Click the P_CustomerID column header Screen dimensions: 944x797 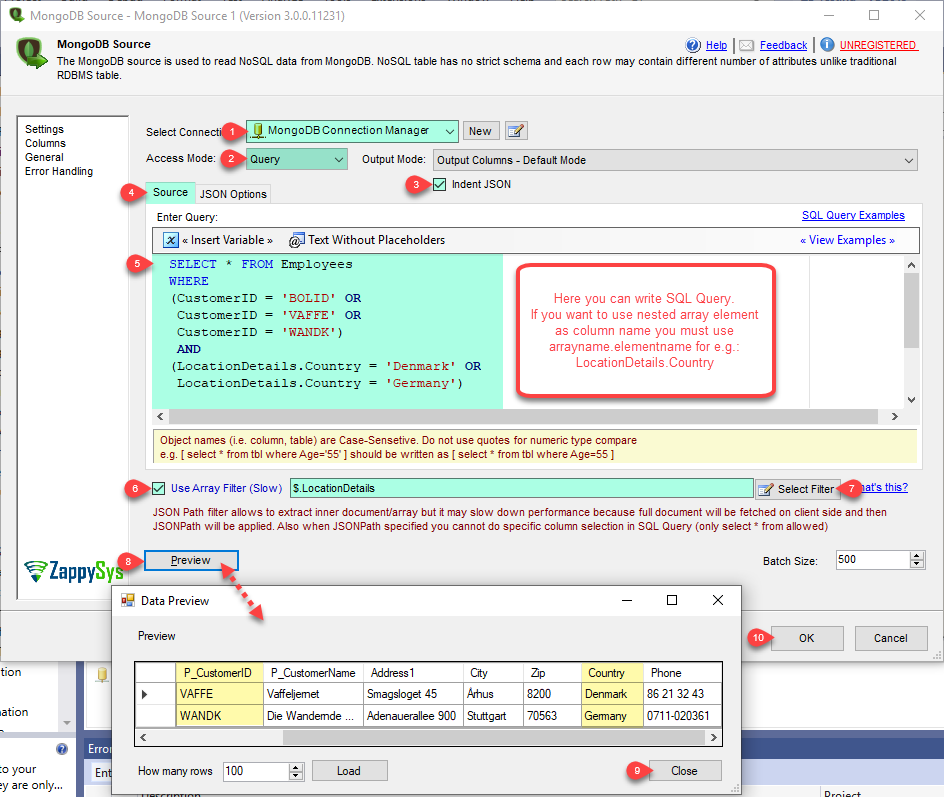[x=219, y=673]
